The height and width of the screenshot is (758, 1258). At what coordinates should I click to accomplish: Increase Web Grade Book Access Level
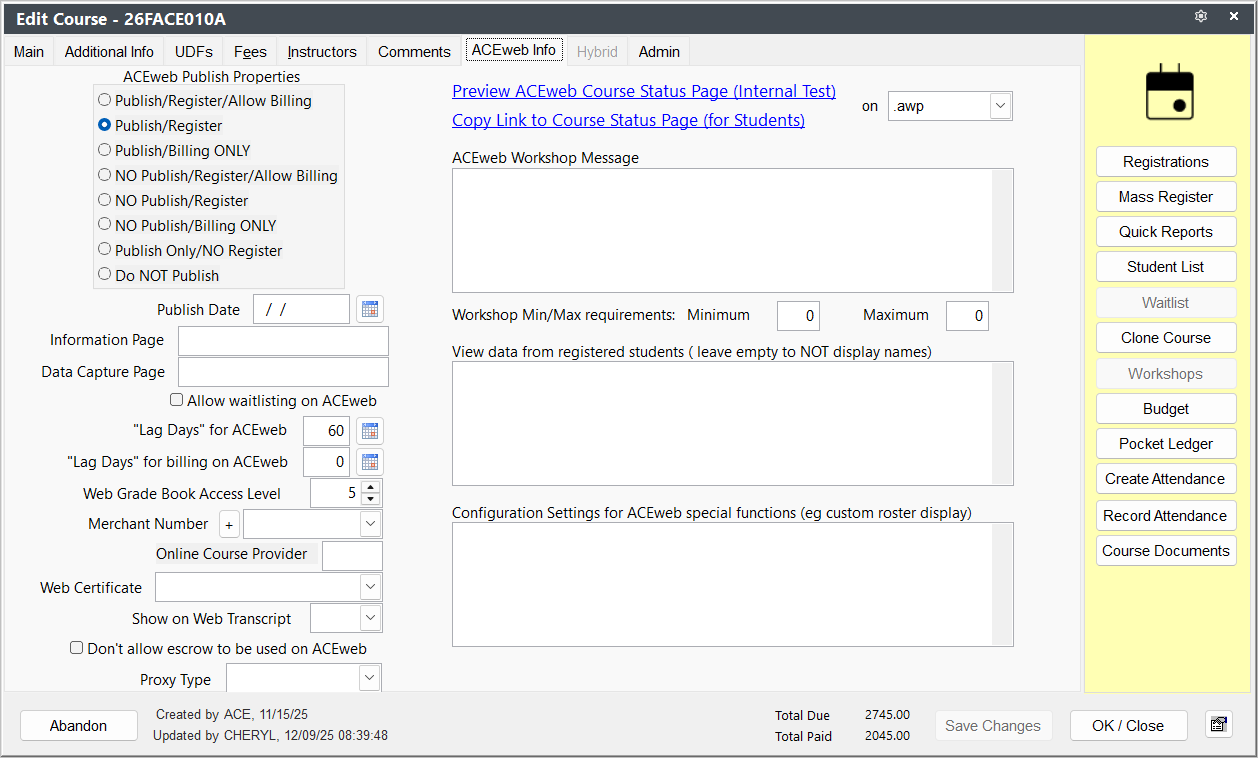tap(371, 487)
